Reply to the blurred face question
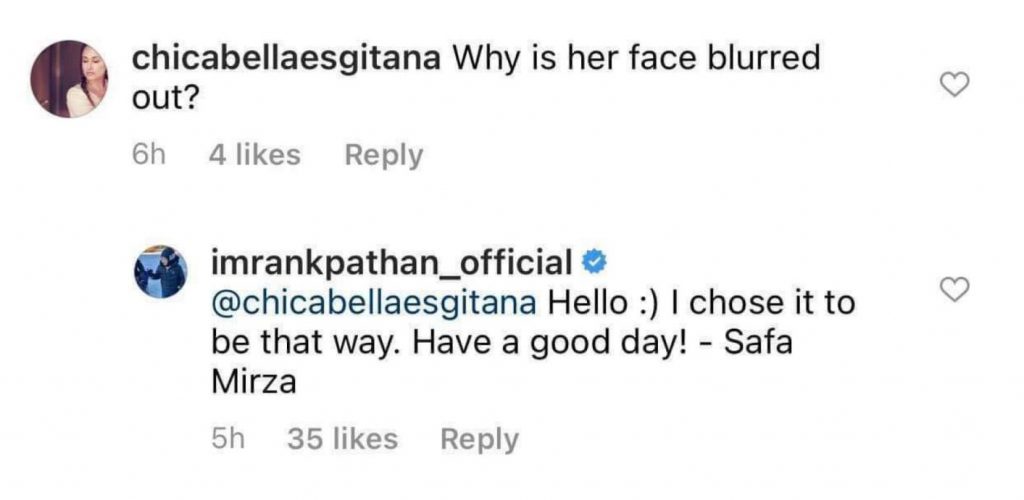 click(x=383, y=155)
